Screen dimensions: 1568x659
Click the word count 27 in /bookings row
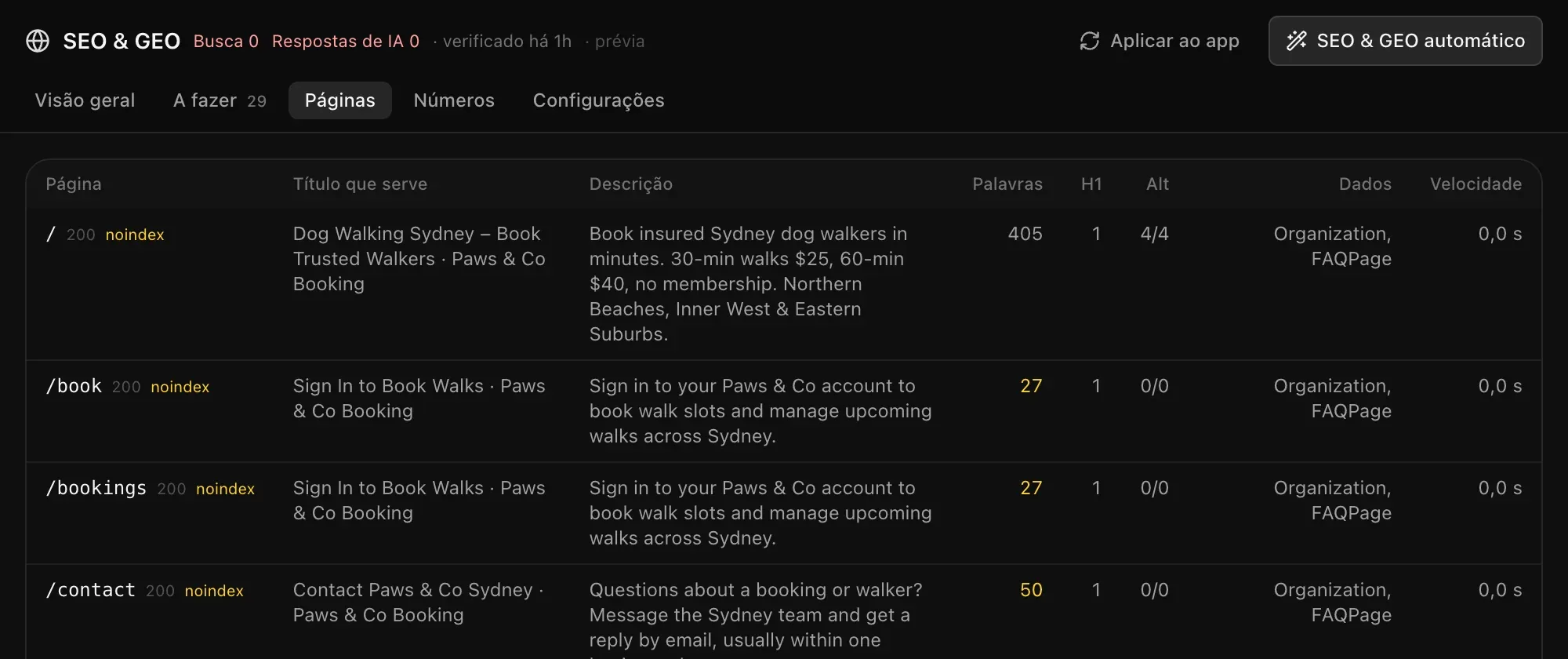1032,488
